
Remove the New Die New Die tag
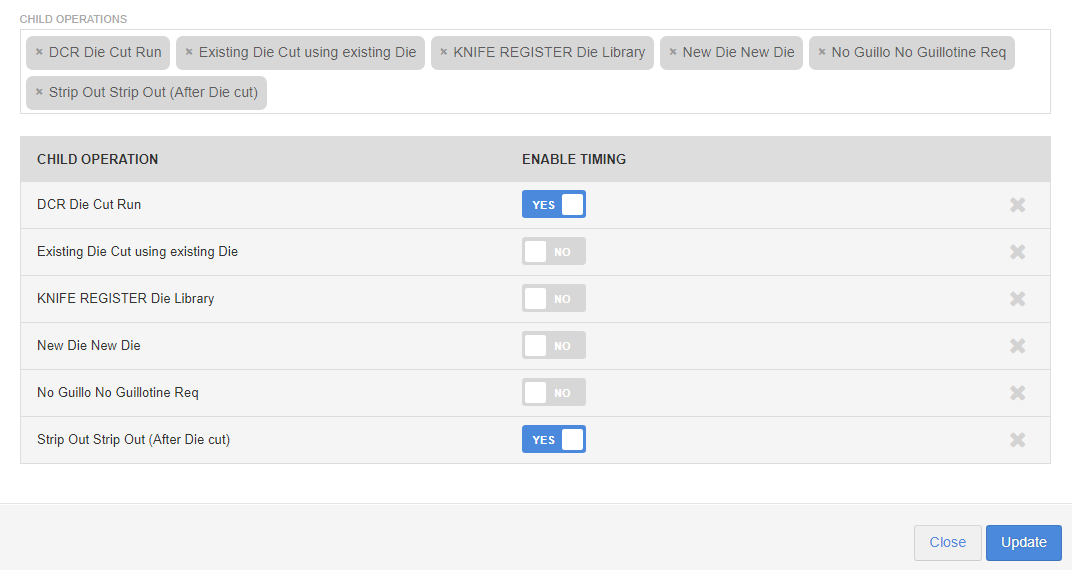pos(673,52)
